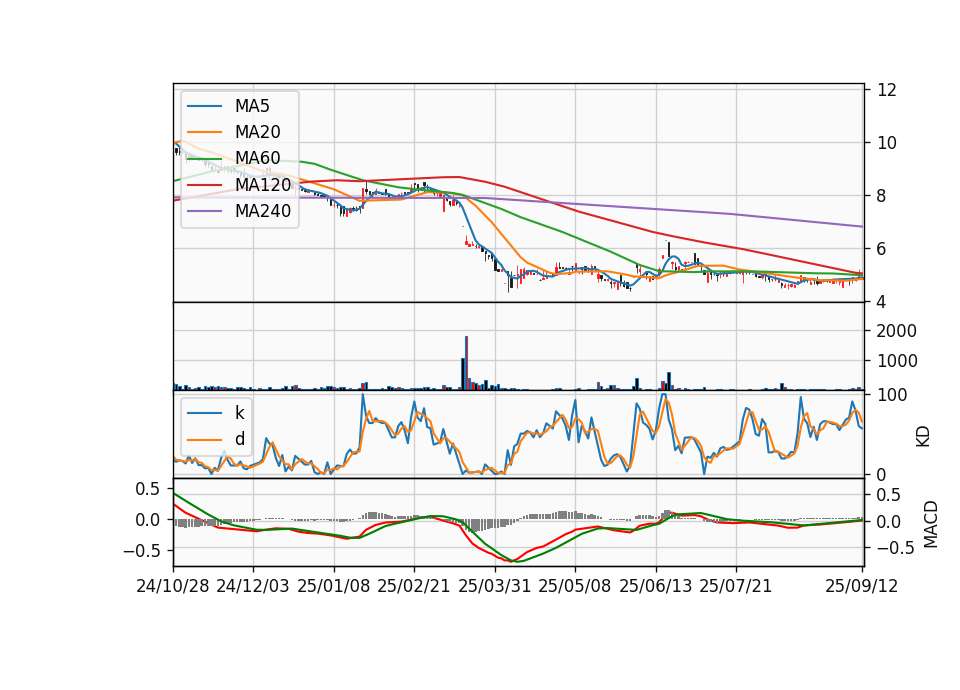Click the volume axis value 2000

pyautogui.click(x=896, y=331)
